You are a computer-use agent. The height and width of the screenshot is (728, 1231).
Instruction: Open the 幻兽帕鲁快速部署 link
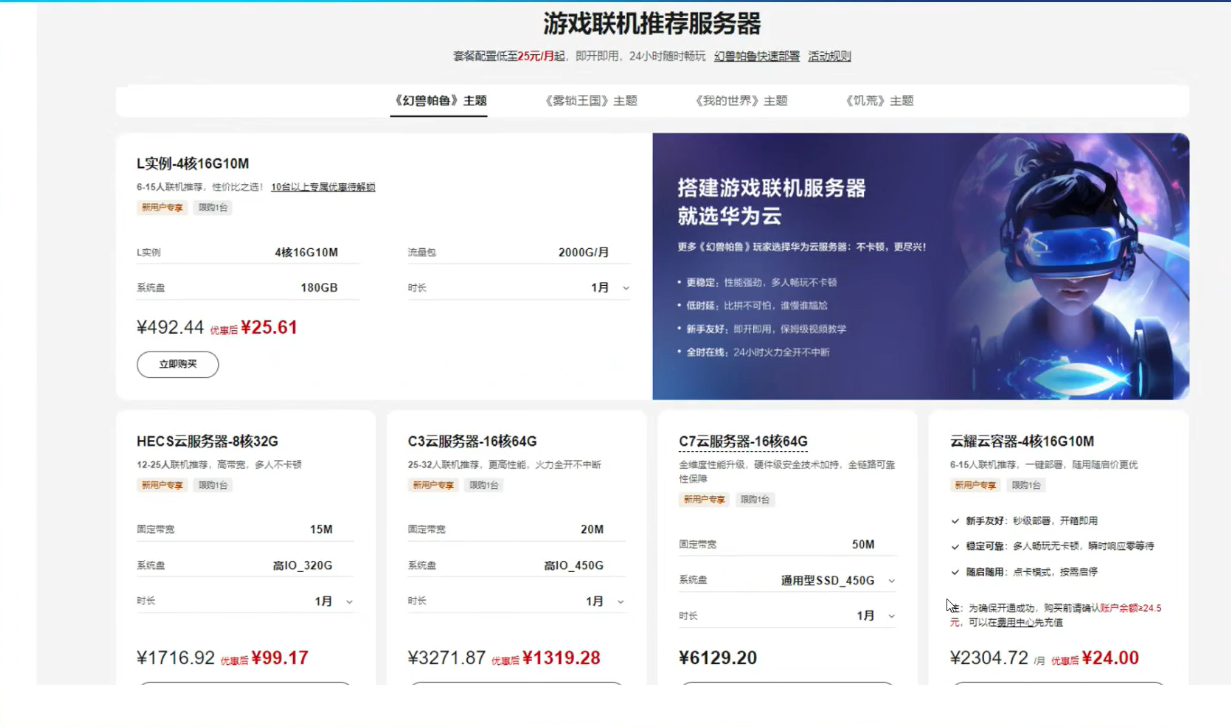757,56
